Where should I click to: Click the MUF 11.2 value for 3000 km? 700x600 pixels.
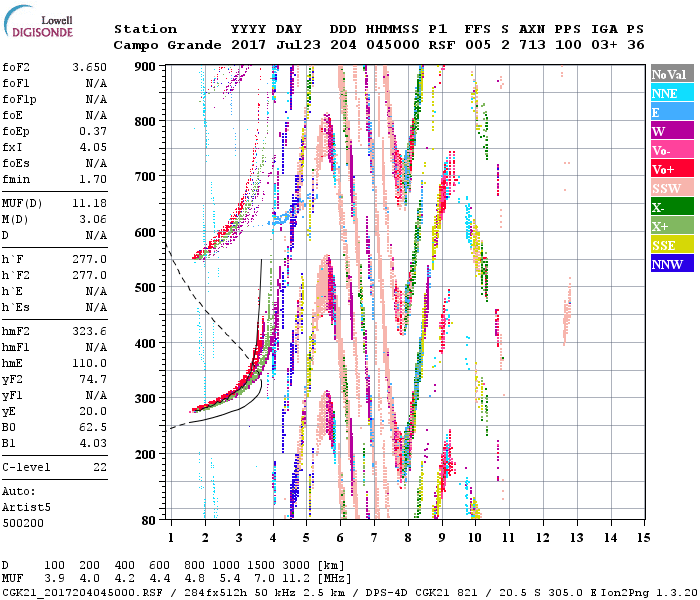(296, 579)
